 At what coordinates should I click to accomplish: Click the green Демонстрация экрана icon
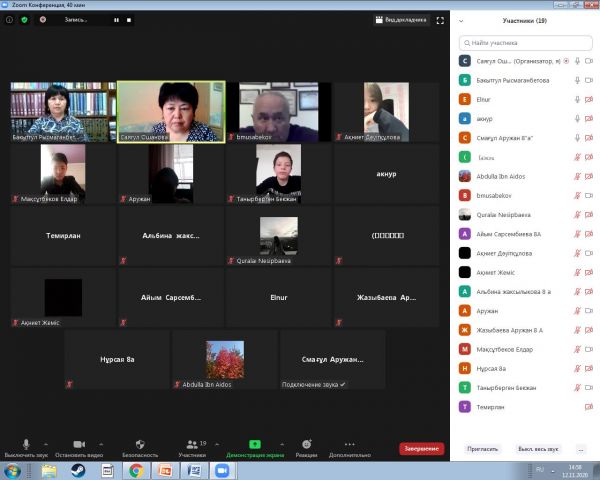[254, 443]
